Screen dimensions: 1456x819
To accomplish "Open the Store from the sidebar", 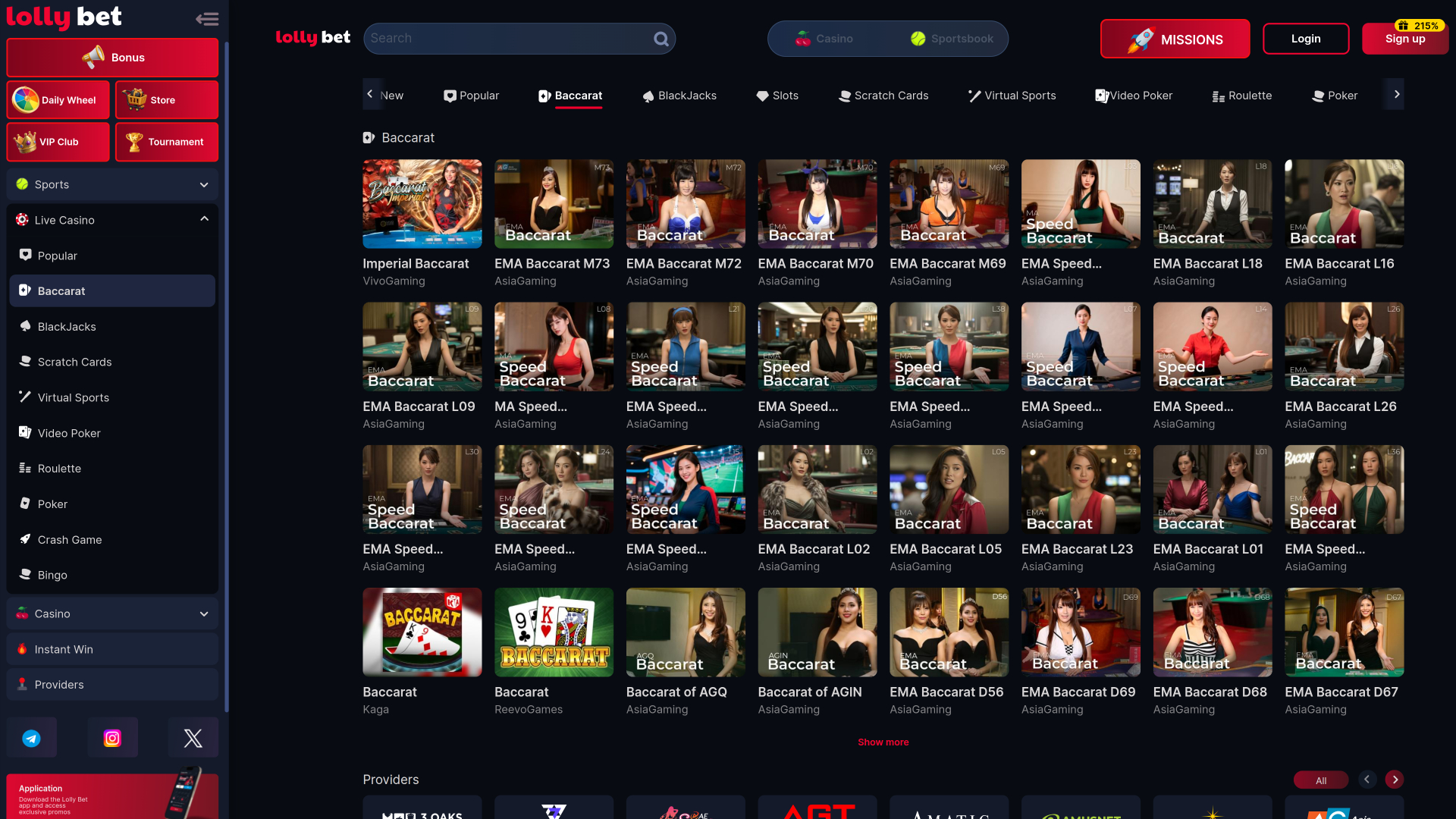I will (x=166, y=99).
